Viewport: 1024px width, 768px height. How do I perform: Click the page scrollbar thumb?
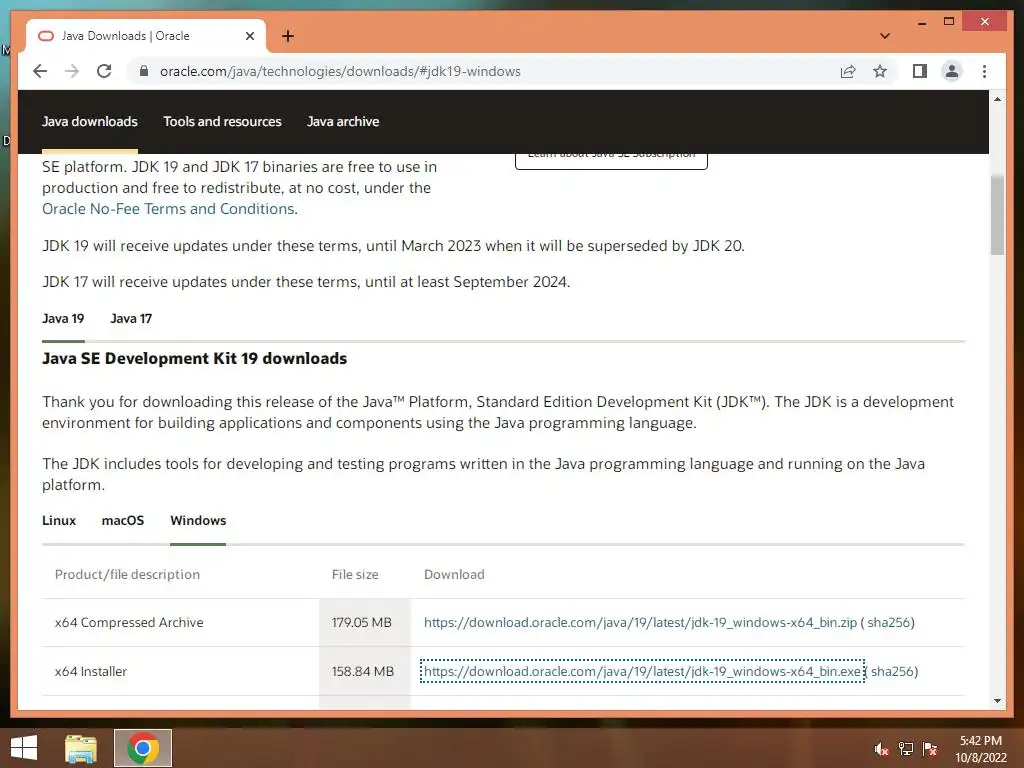(x=997, y=216)
